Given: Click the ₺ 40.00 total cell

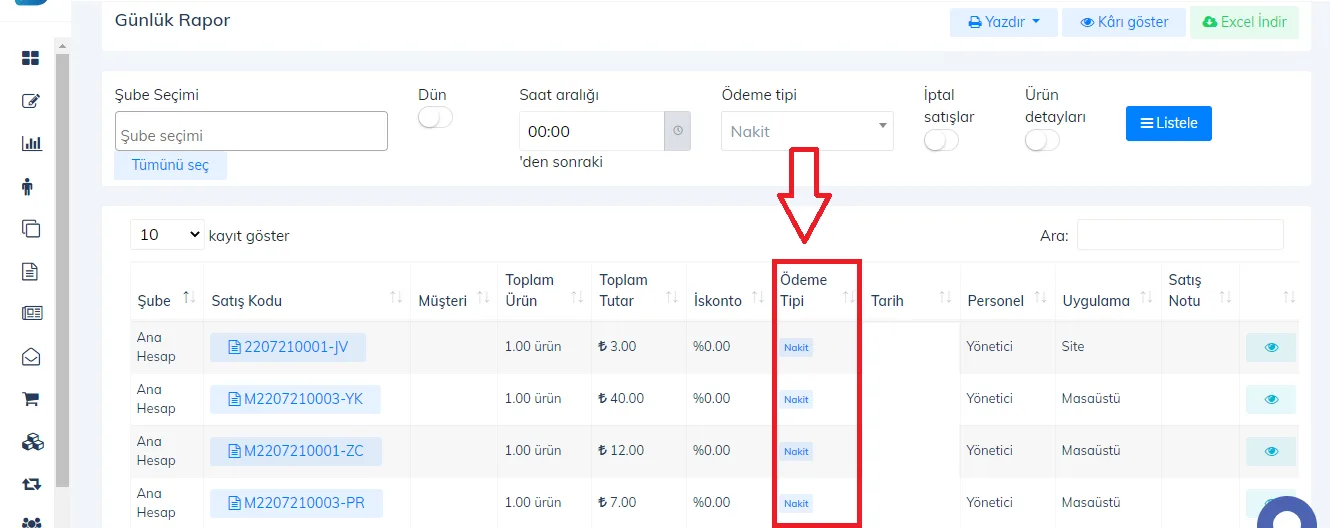Looking at the screenshot, I should pyautogui.click(x=639, y=399).
